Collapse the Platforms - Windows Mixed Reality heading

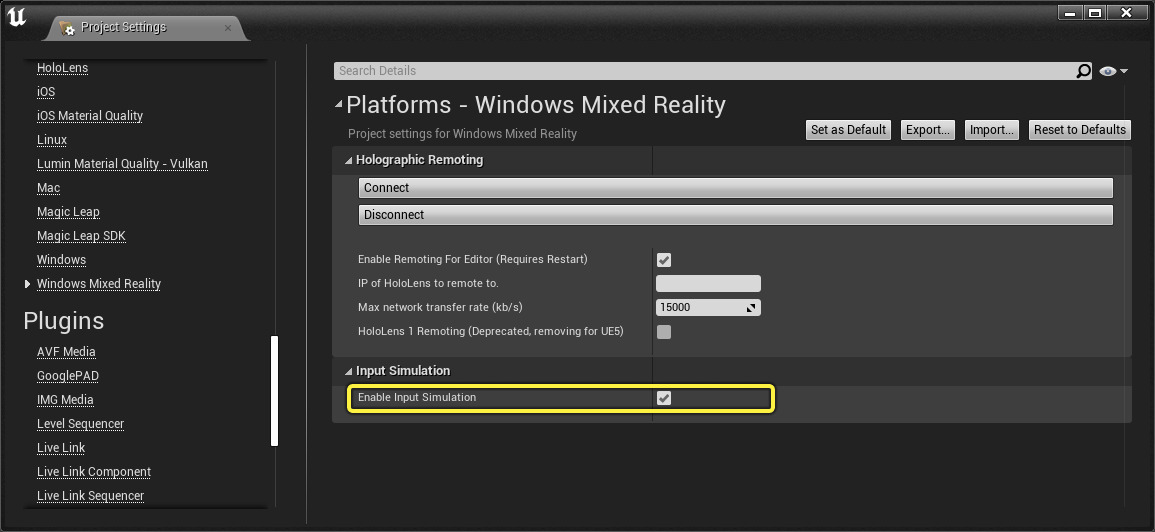point(338,105)
